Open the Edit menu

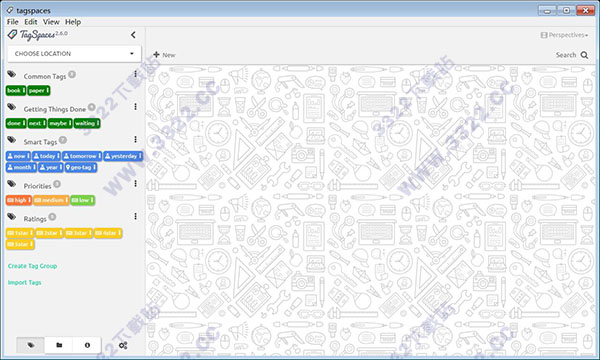[31, 22]
